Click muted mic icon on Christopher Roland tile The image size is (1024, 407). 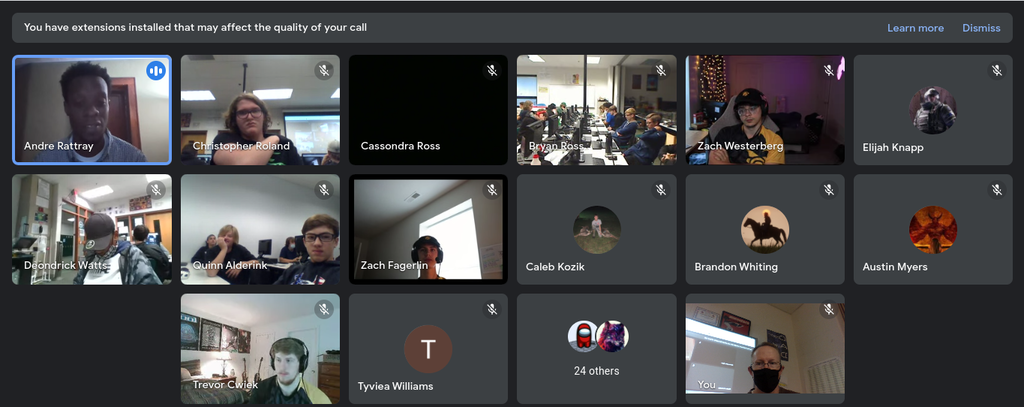(324, 70)
